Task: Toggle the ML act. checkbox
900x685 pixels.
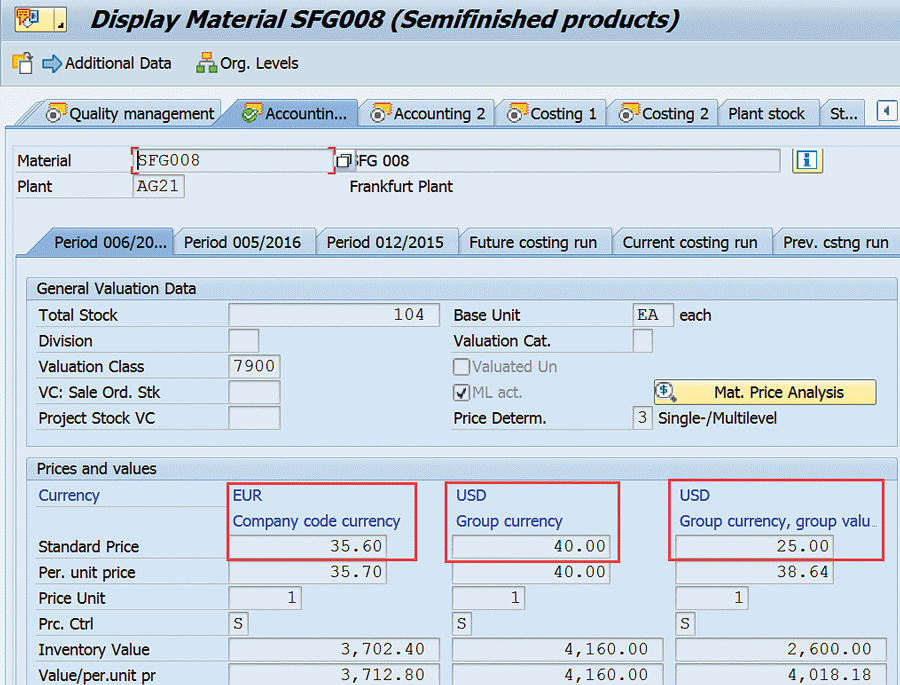Action: point(461,393)
